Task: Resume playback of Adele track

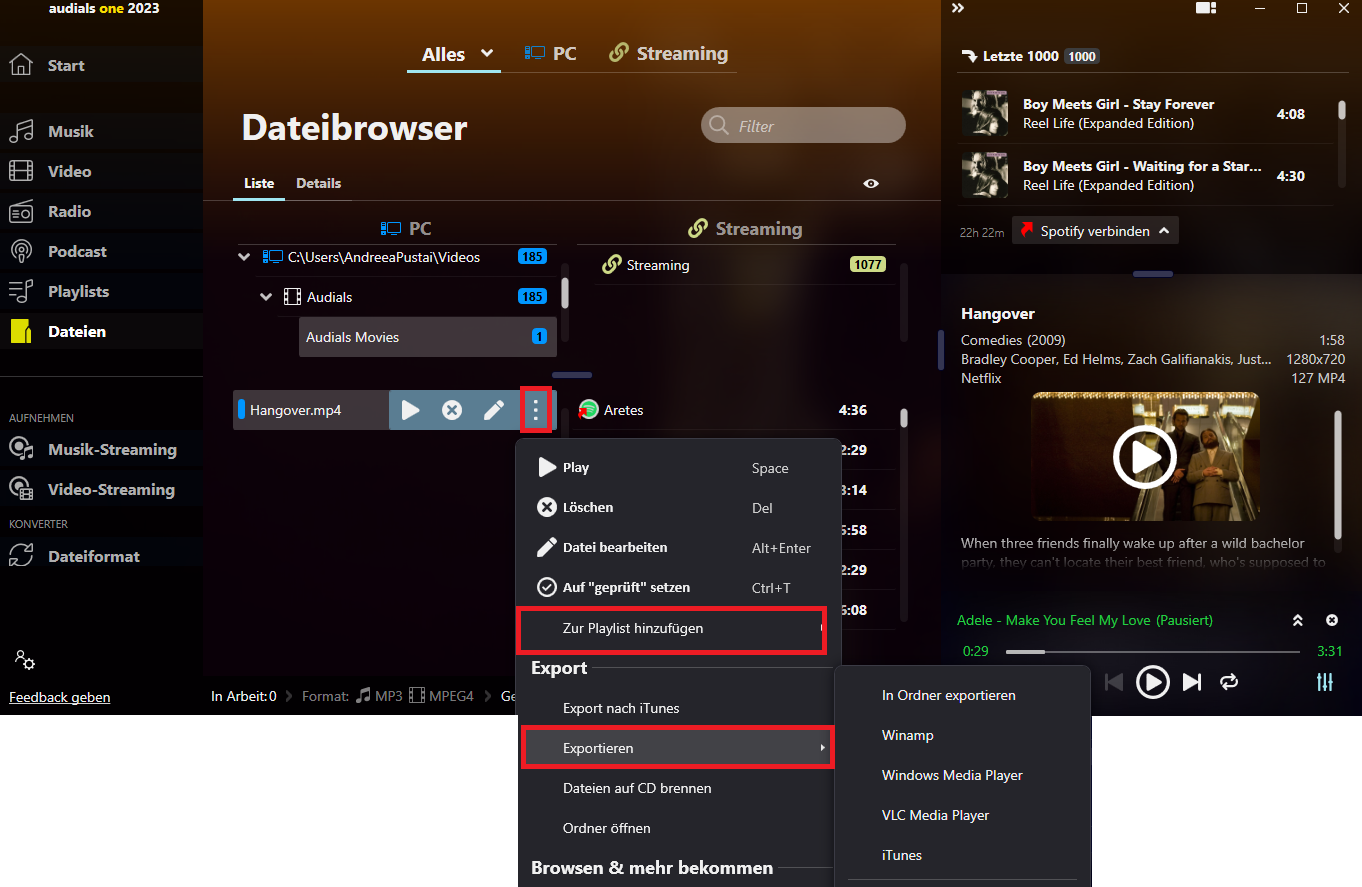Action: (1153, 682)
